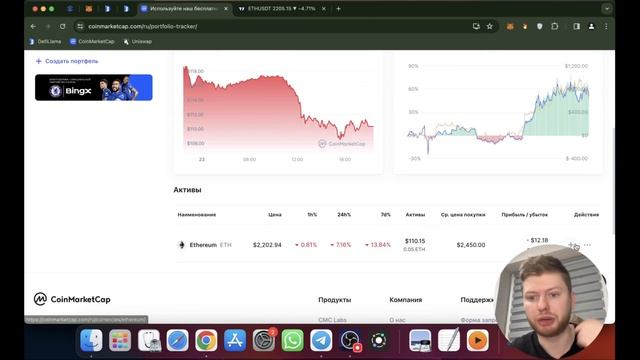Image resolution: width=640 pixels, height=360 pixels.
Task: Open Finder from the dock
Action: pyautogui.click(x=91, y=340)
